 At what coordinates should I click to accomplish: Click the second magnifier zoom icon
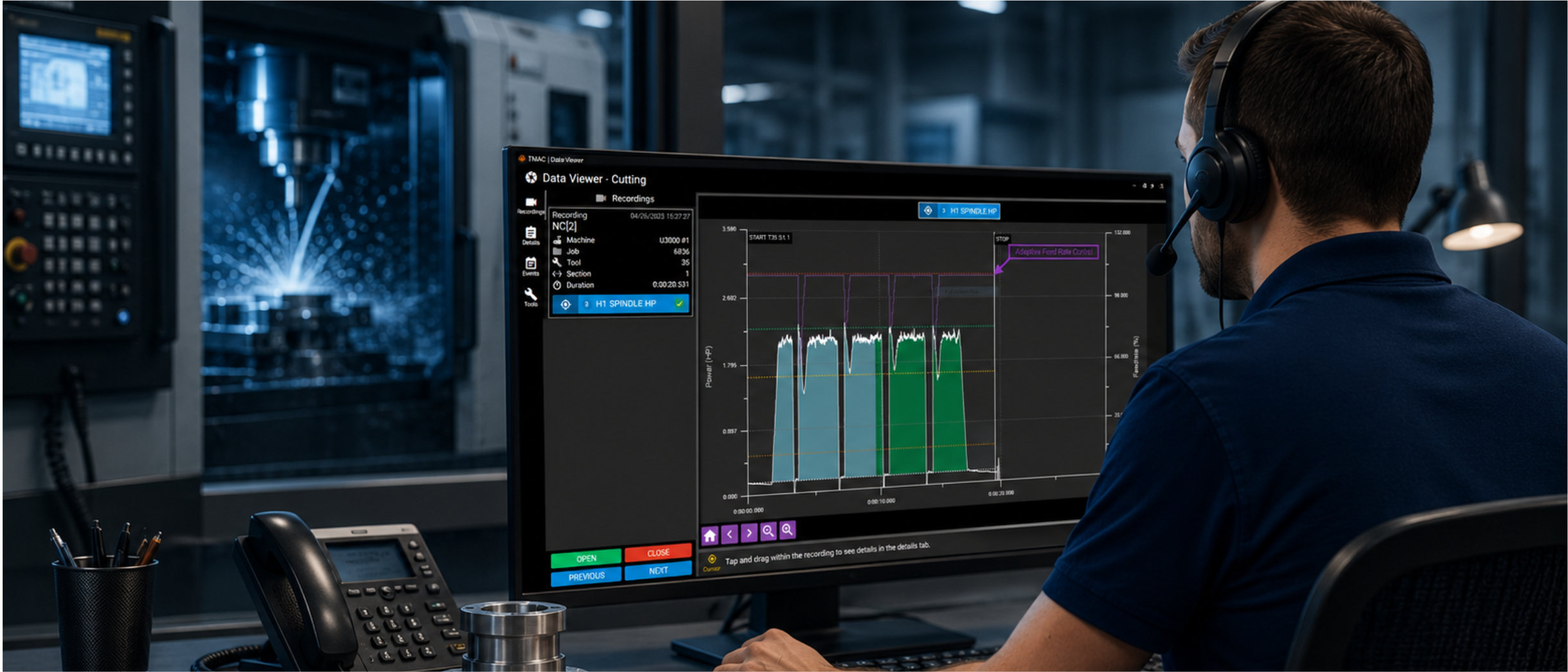pyautogui.click(x=787, y=530)
